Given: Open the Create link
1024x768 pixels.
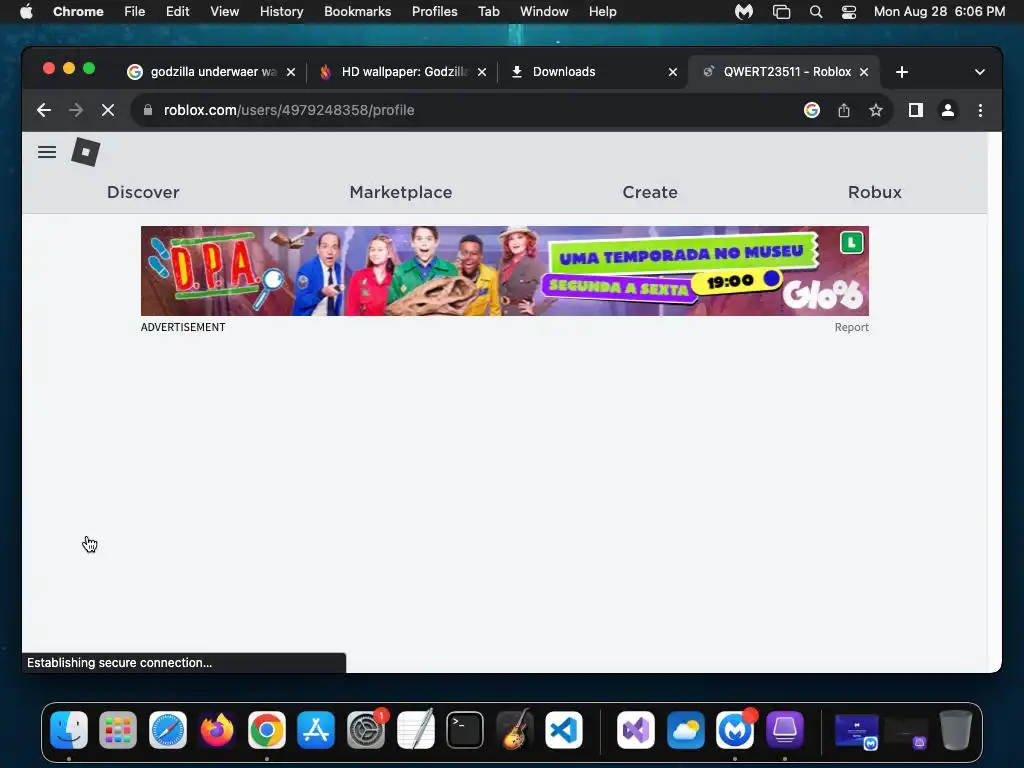Looking at the screenshot, I should point(650,192).
